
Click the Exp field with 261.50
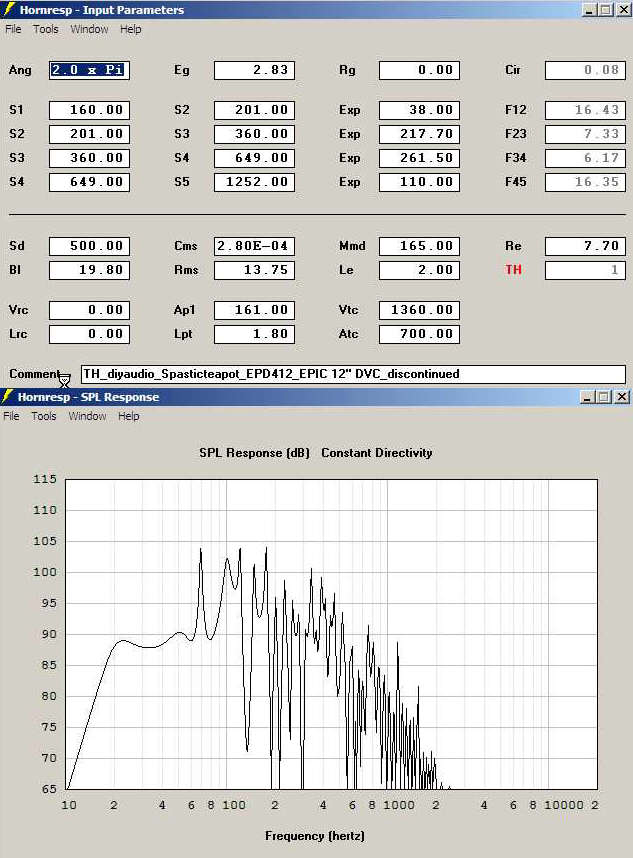point(420,158)
